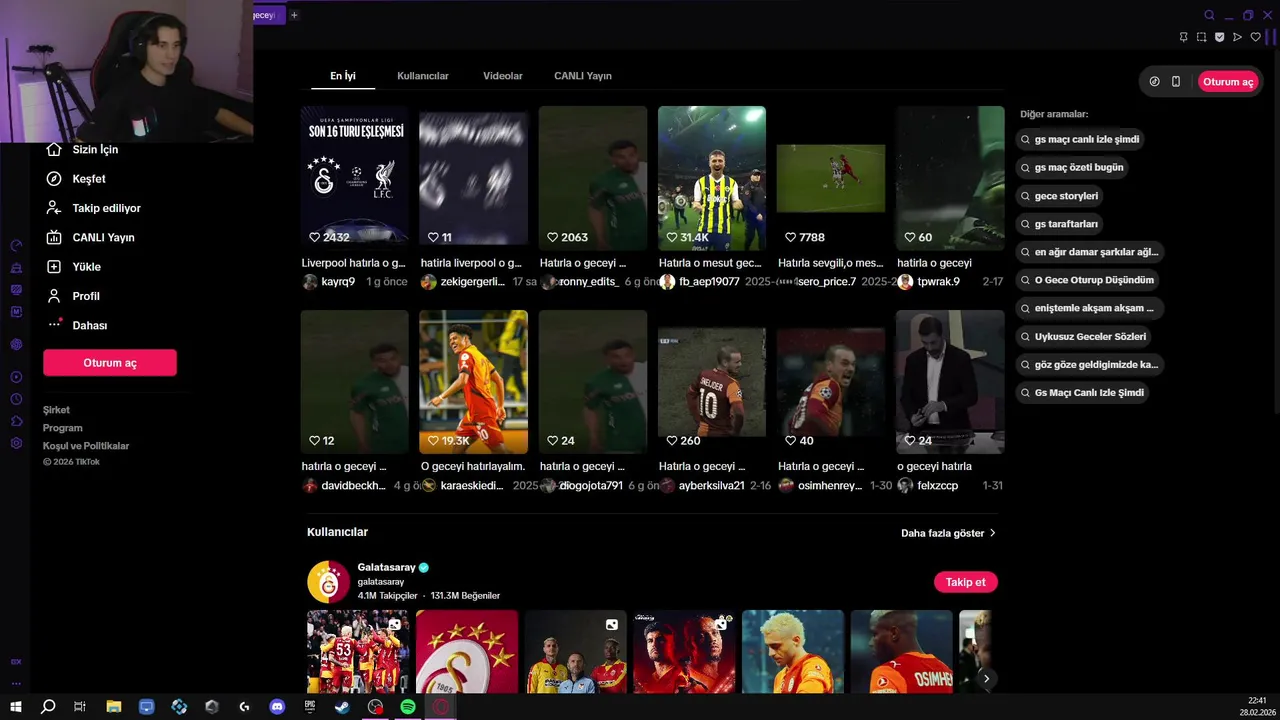
Task: Select the En İyi tab
Action: pos(343,76)
